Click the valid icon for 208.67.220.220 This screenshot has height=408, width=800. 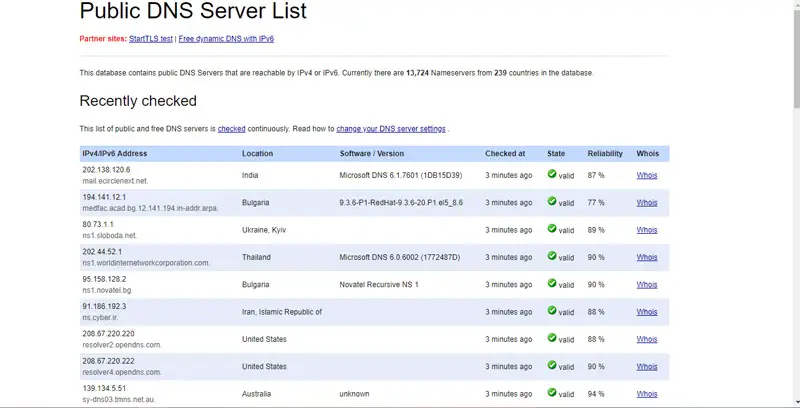[x=552, y=338]
